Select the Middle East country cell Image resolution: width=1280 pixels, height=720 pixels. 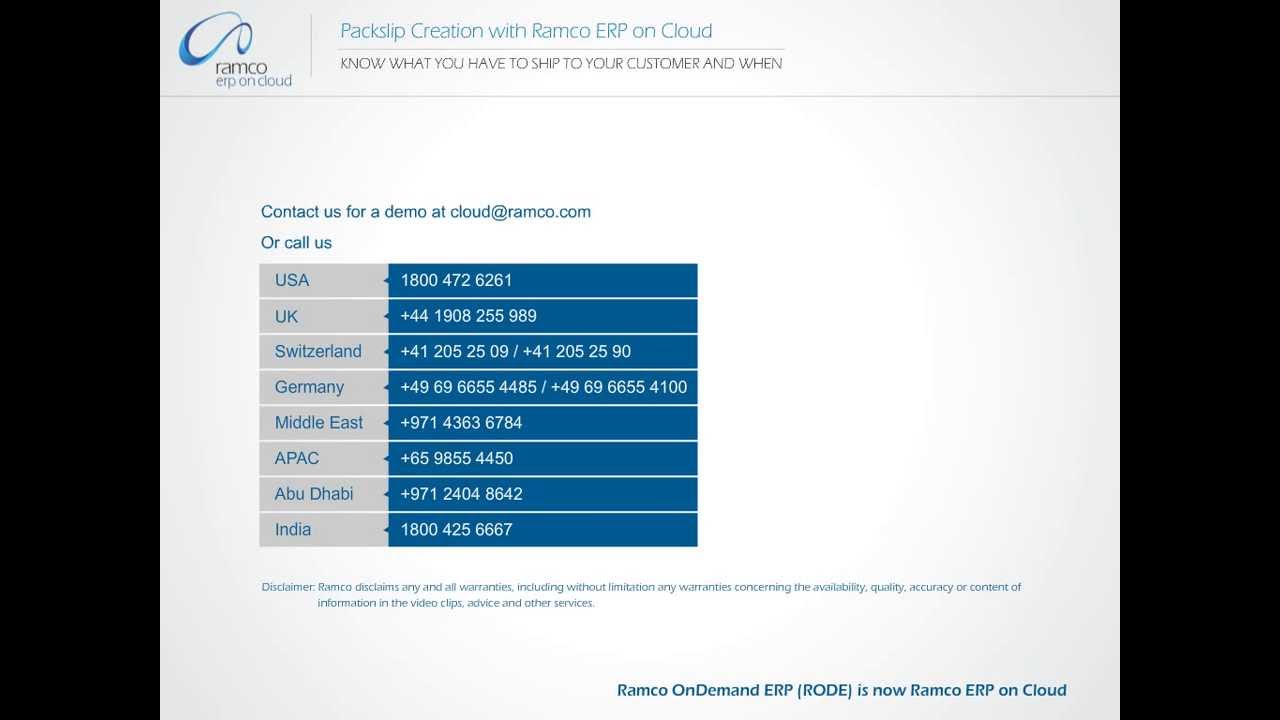323,422
